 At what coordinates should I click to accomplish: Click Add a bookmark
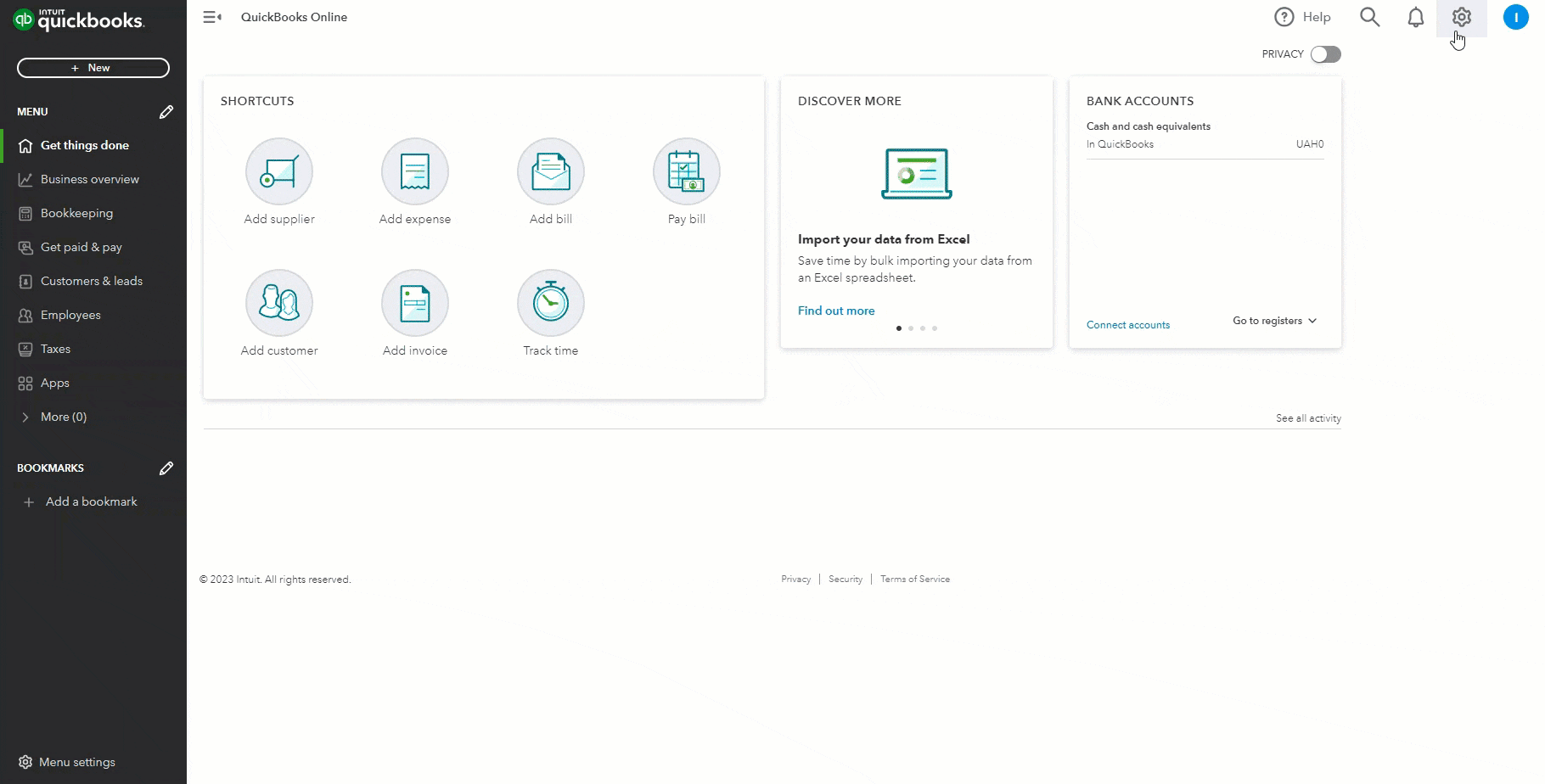coord(81,501)
